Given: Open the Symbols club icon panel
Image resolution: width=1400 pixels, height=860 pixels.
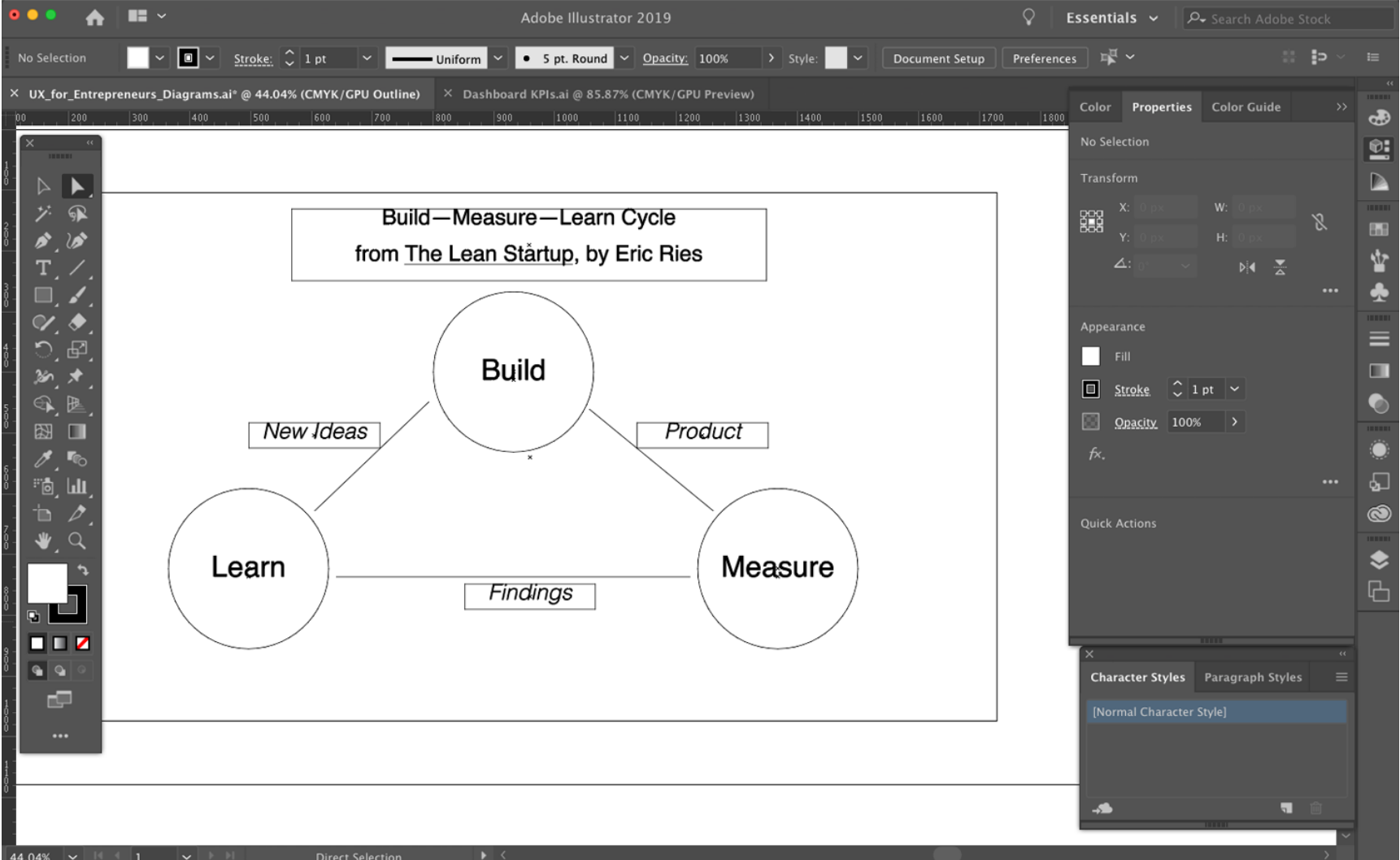Looking at the screenshot, I should [1379, 292].
